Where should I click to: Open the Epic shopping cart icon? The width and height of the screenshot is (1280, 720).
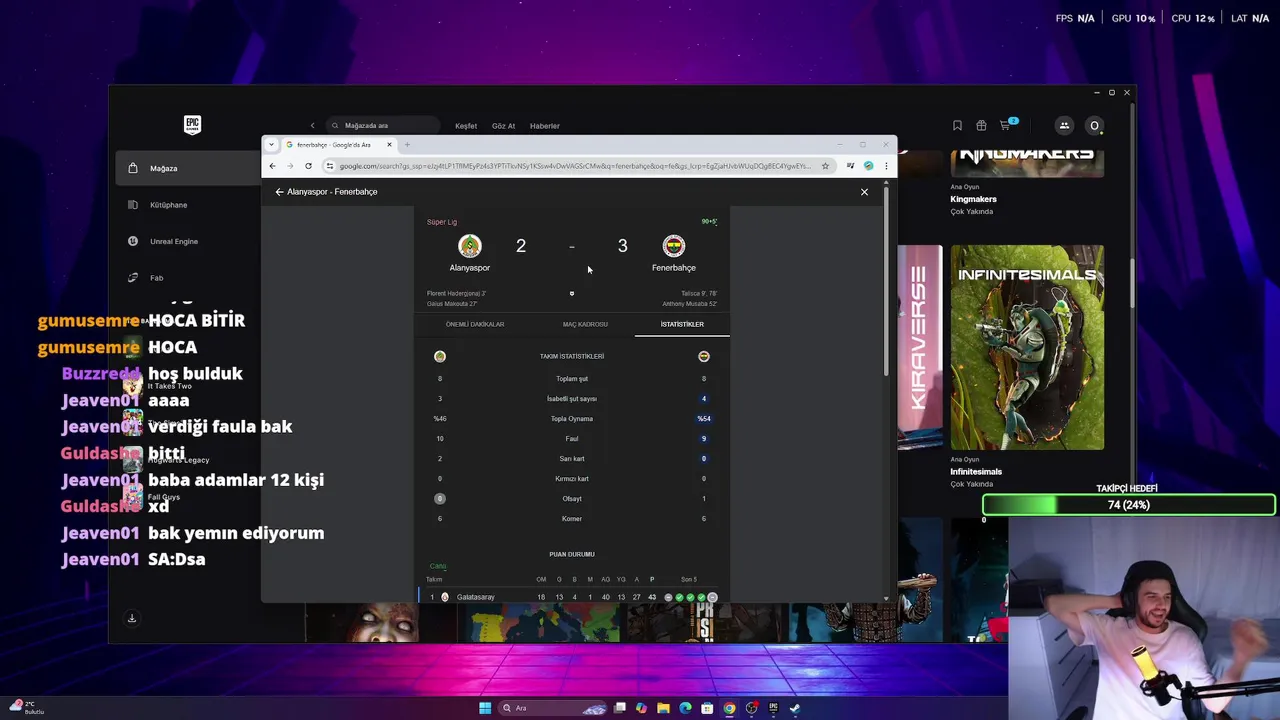(1006, 125)
